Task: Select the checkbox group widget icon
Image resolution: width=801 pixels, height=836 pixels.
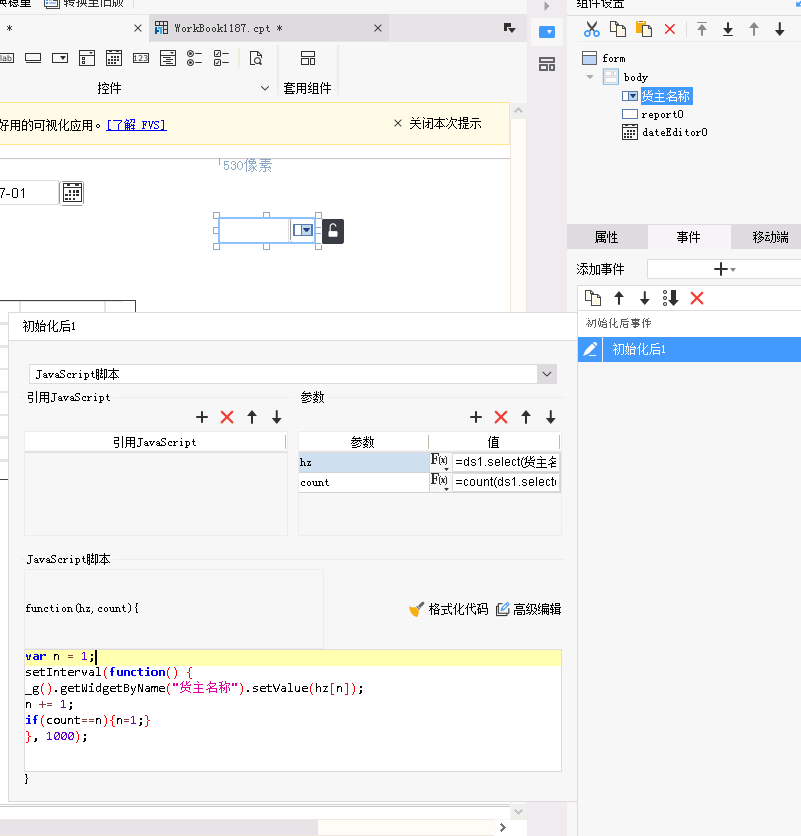Action: (221, 58)
